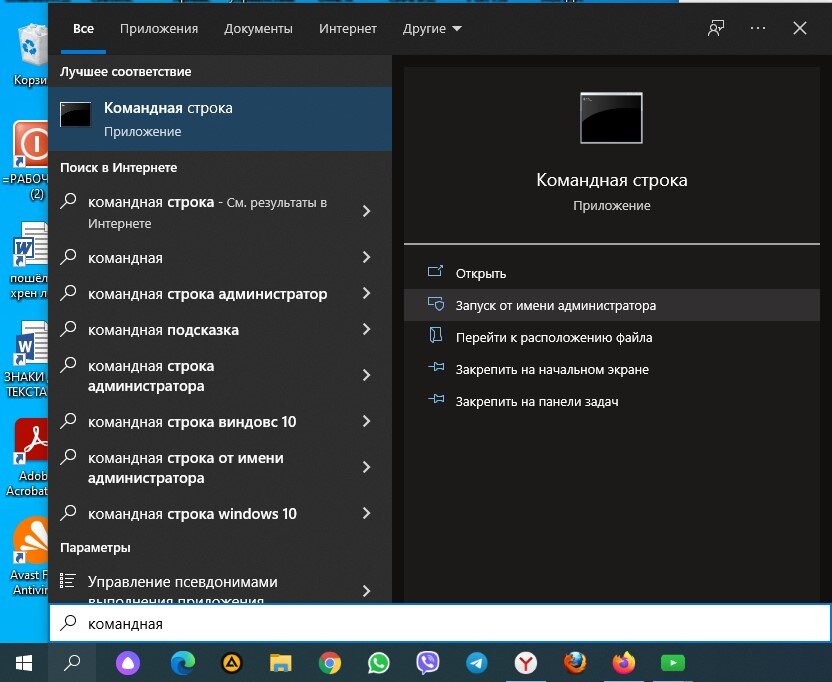832x682 pixels.
Task: Expand arrow for командная строка администратора
Action: (x=366, y=375)
